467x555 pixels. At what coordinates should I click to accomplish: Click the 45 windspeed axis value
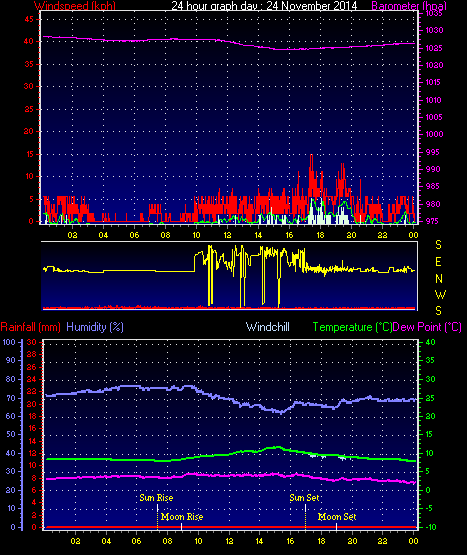click(29, 19)
